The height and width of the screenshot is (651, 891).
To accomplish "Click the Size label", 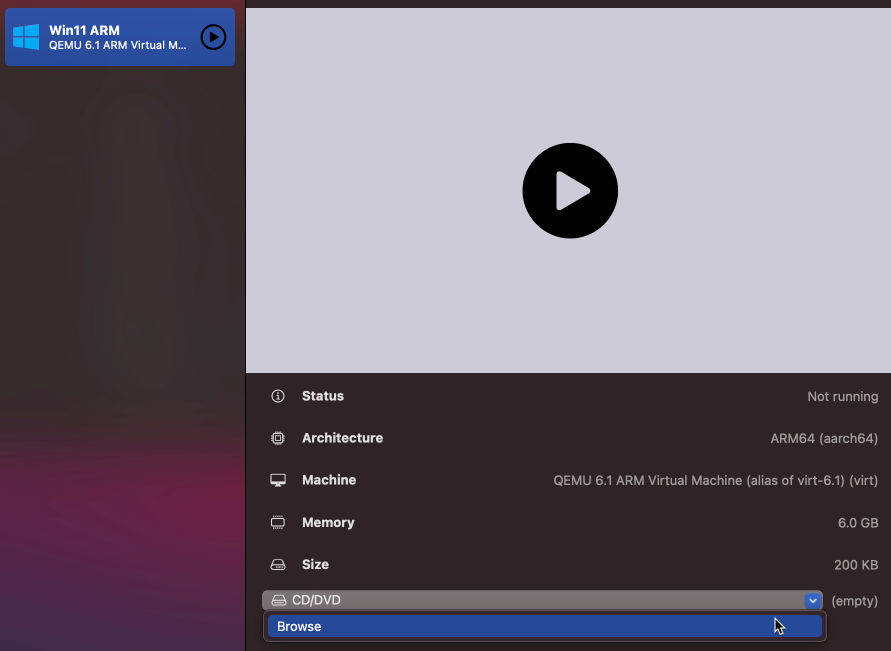I will (x=315, y=565).
